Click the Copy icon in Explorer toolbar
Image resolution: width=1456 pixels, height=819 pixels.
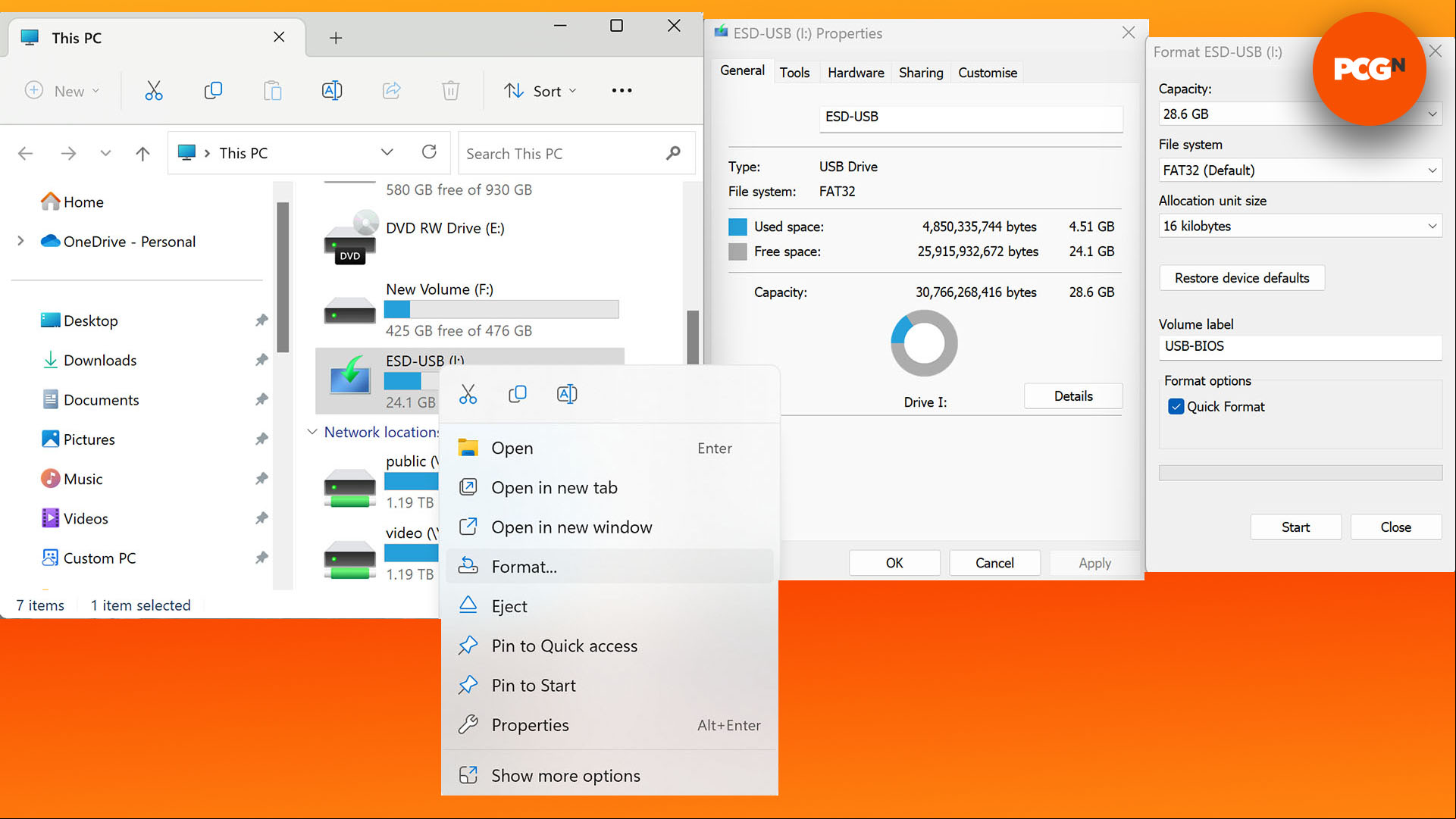click(213, 91)
